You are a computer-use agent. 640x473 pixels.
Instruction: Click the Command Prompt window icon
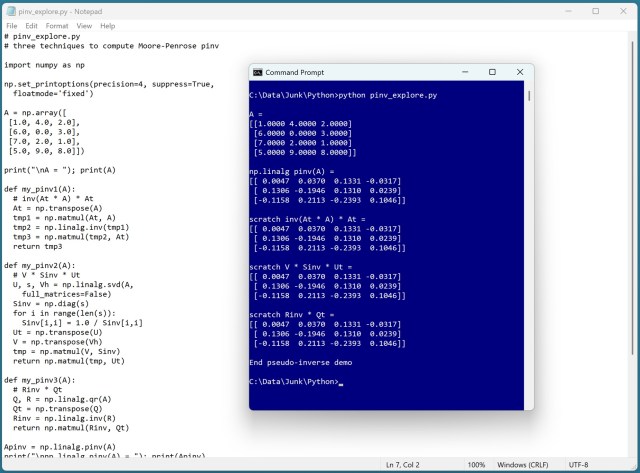point(258,73)
